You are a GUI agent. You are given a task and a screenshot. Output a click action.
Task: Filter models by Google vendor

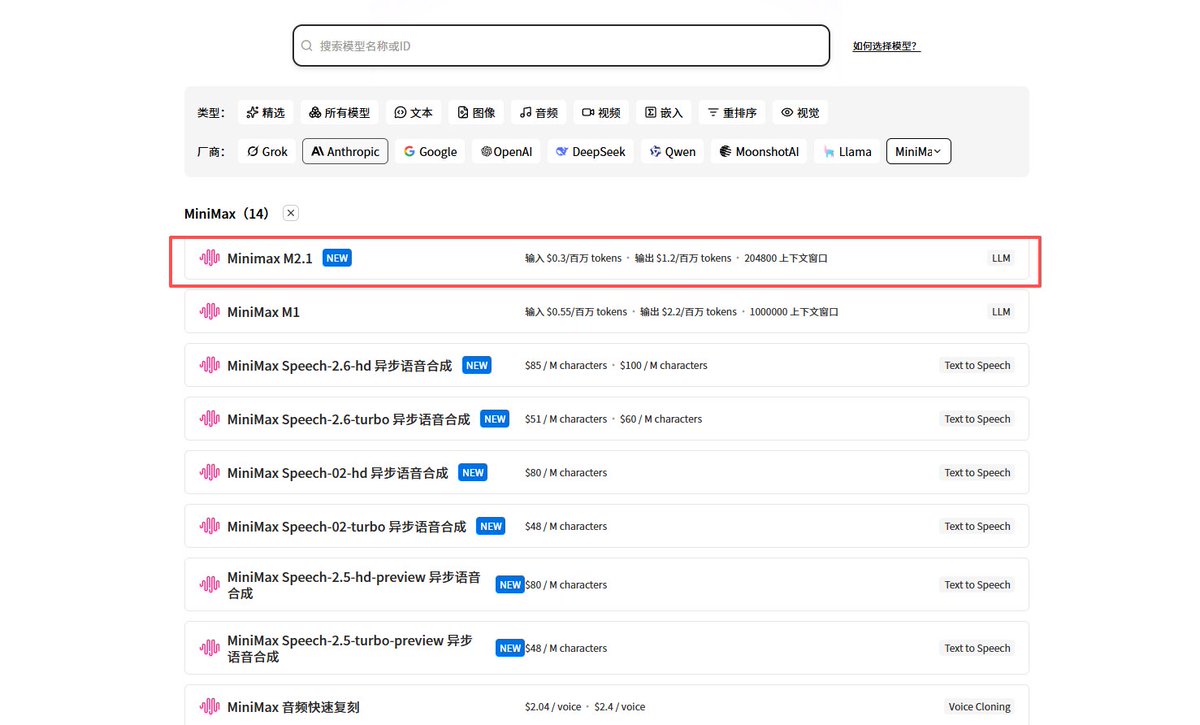430,152
